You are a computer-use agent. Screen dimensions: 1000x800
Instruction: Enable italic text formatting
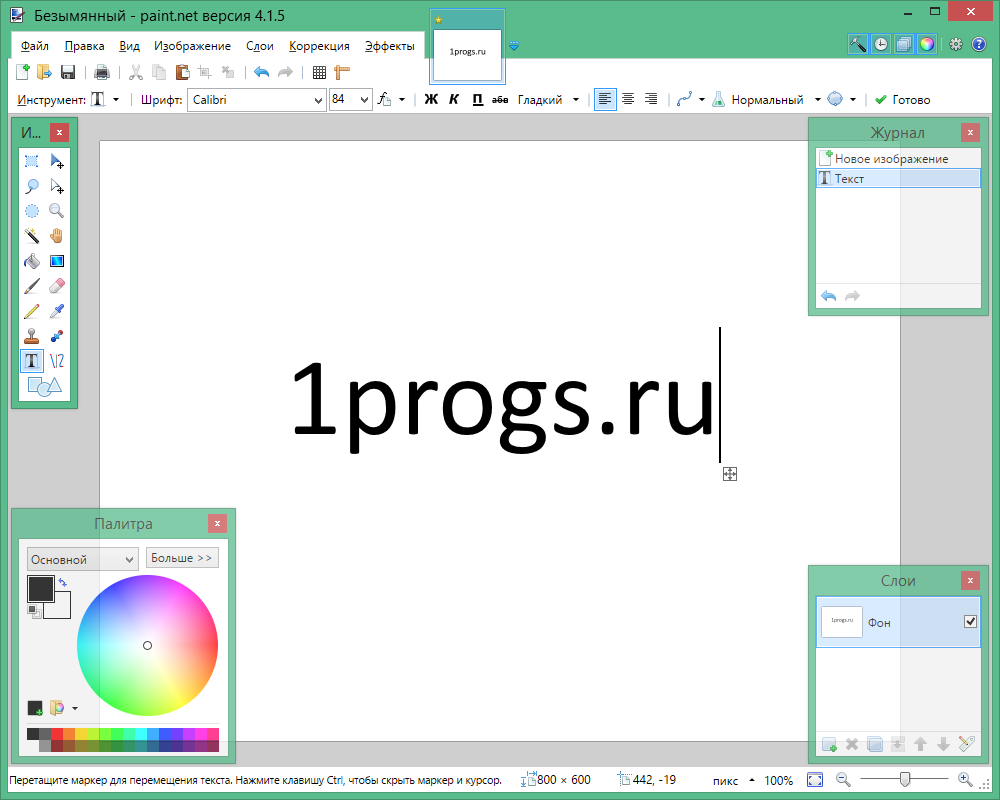454,99
